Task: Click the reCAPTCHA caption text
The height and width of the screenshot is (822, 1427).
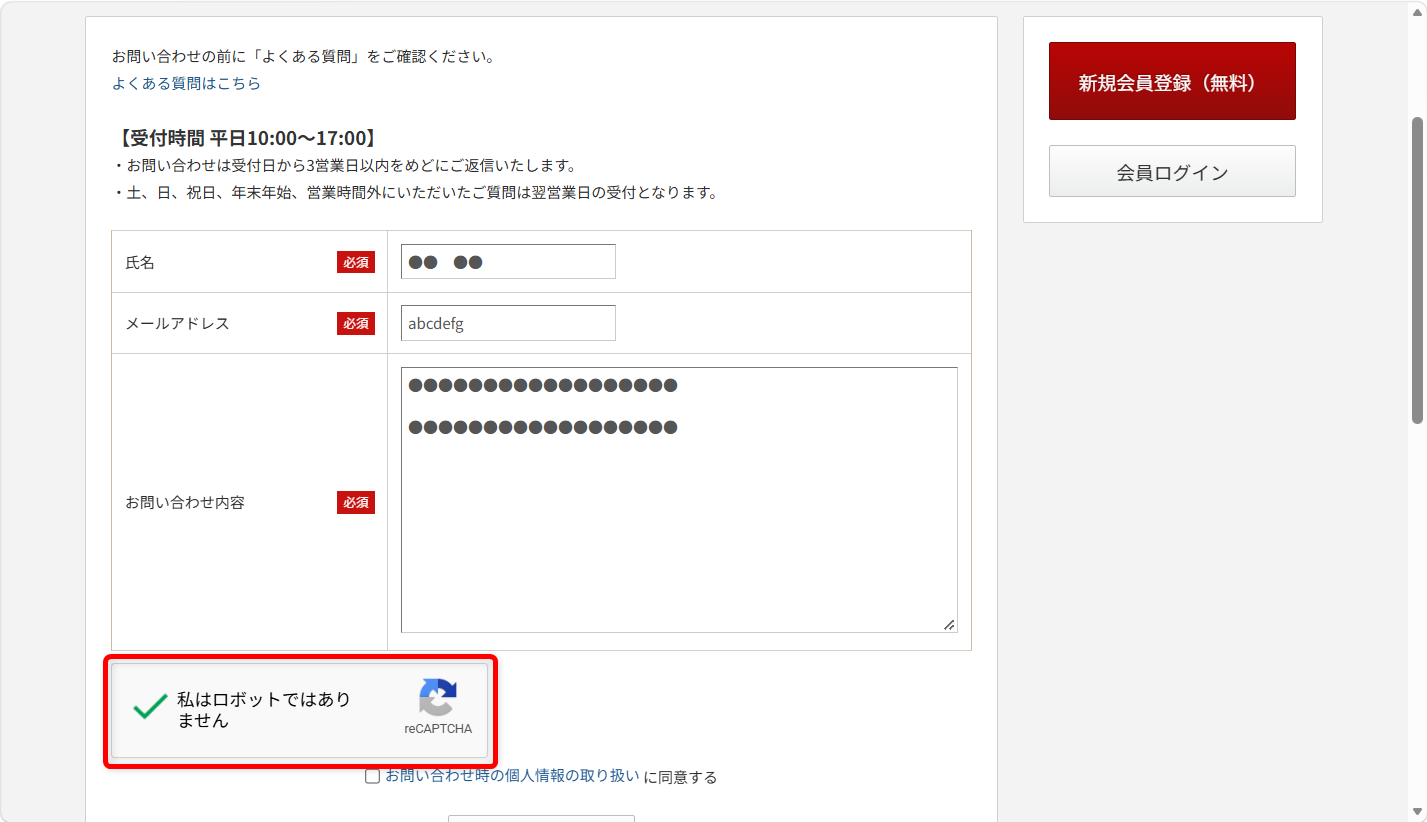Action: tap(438, 729)
